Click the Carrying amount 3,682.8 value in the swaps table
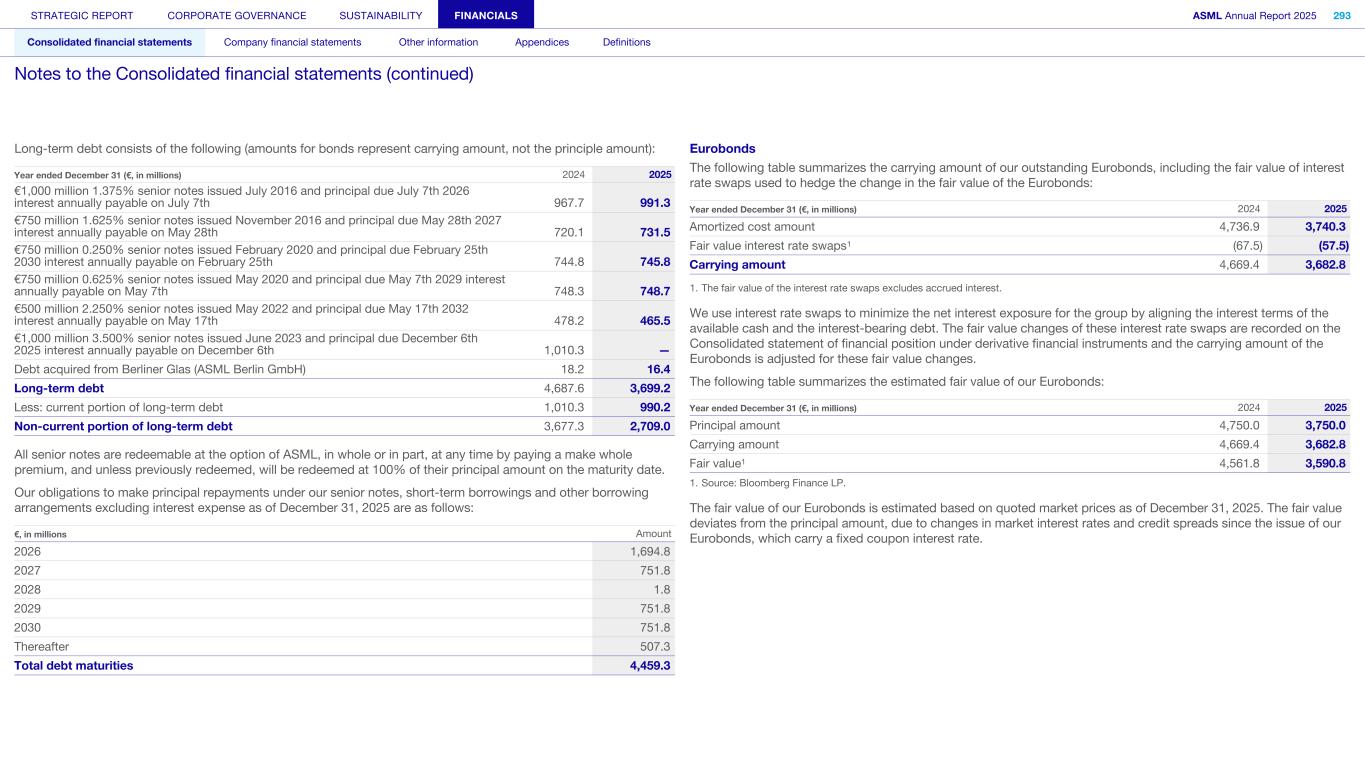Viewport: 1365px width, 769px height. coord(1326,265)
